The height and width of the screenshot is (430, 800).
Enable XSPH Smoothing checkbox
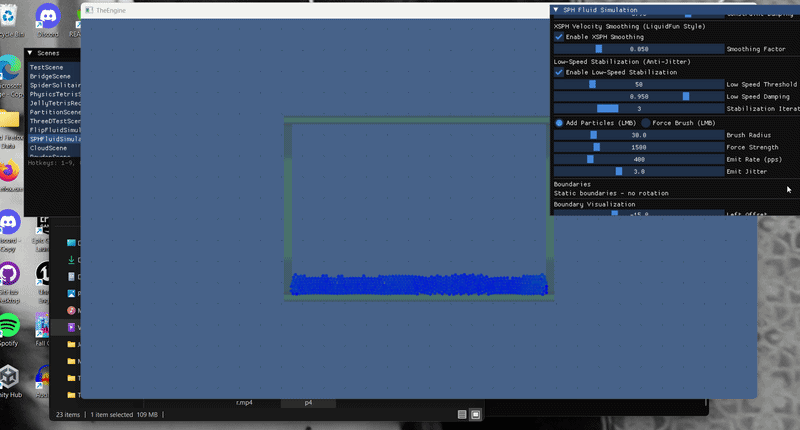click(x=559, y=37)
